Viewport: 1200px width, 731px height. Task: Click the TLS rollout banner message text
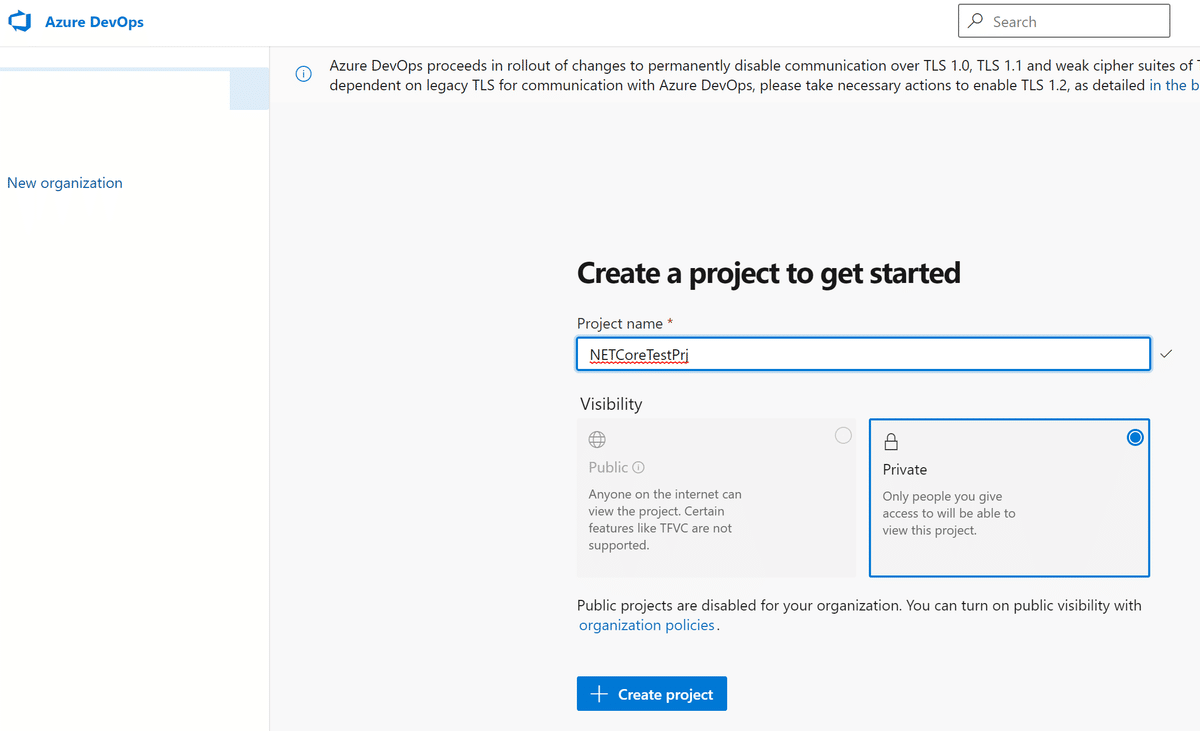click(764, 75)
